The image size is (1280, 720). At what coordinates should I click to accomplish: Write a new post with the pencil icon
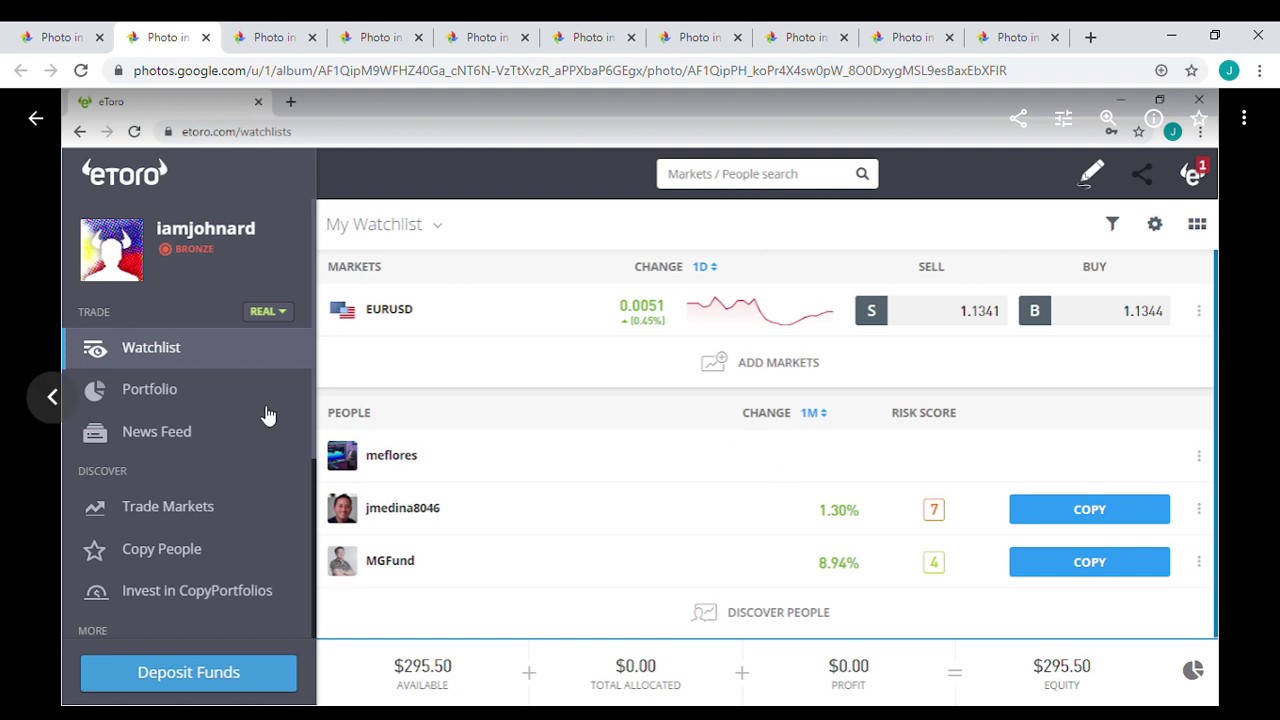pos(1091,173)
